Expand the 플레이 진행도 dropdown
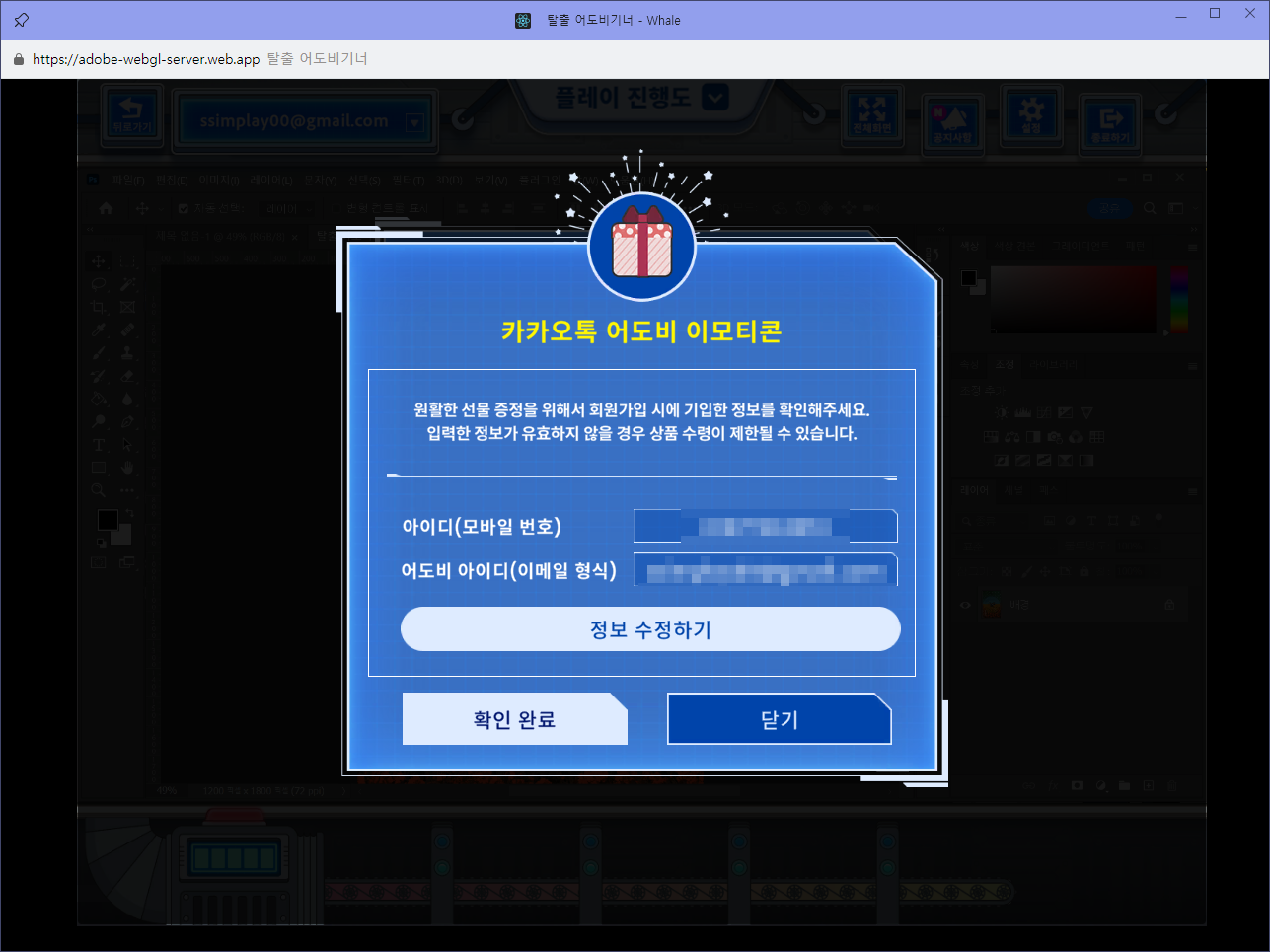This screenshot has height=952, width=1270. point(714,97)
